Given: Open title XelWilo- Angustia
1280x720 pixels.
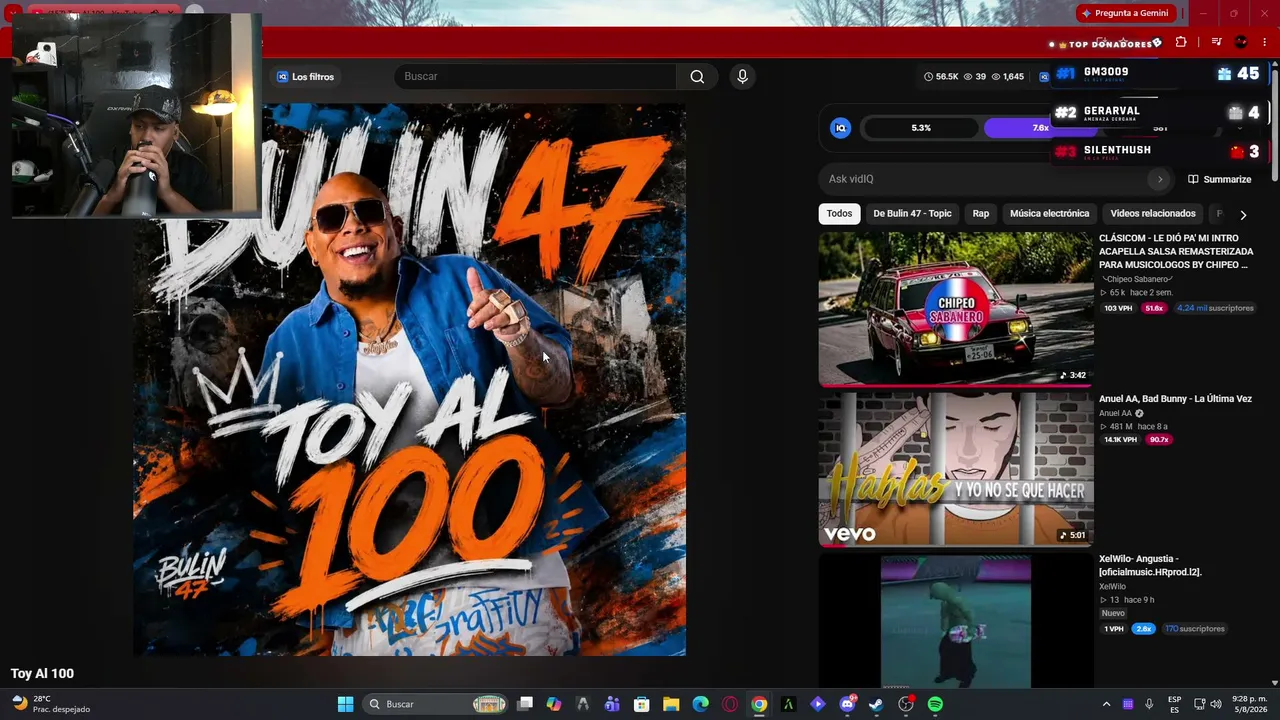Looking at the screenshot, I should [1150, 565].
